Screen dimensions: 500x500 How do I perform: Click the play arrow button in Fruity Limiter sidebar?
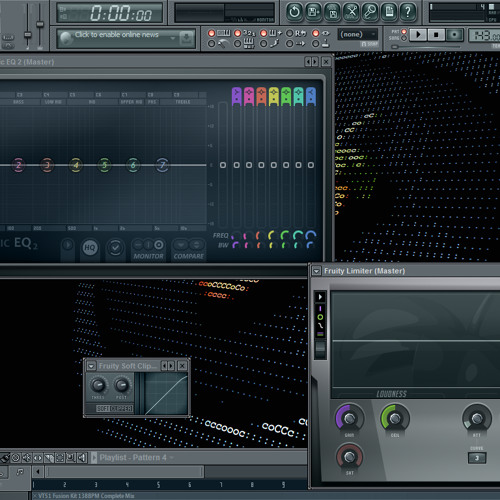pos(320,297)
